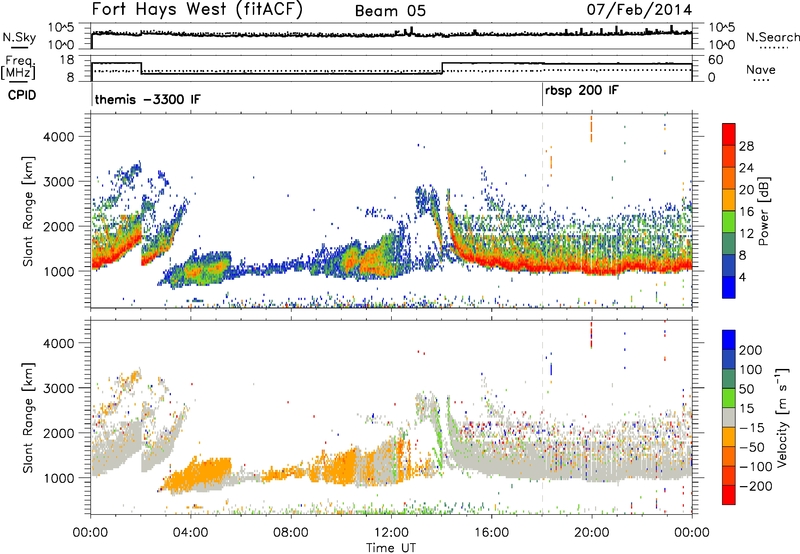
Task: Click the 'rbsp 200 IF' text
Action: point(582,91)
